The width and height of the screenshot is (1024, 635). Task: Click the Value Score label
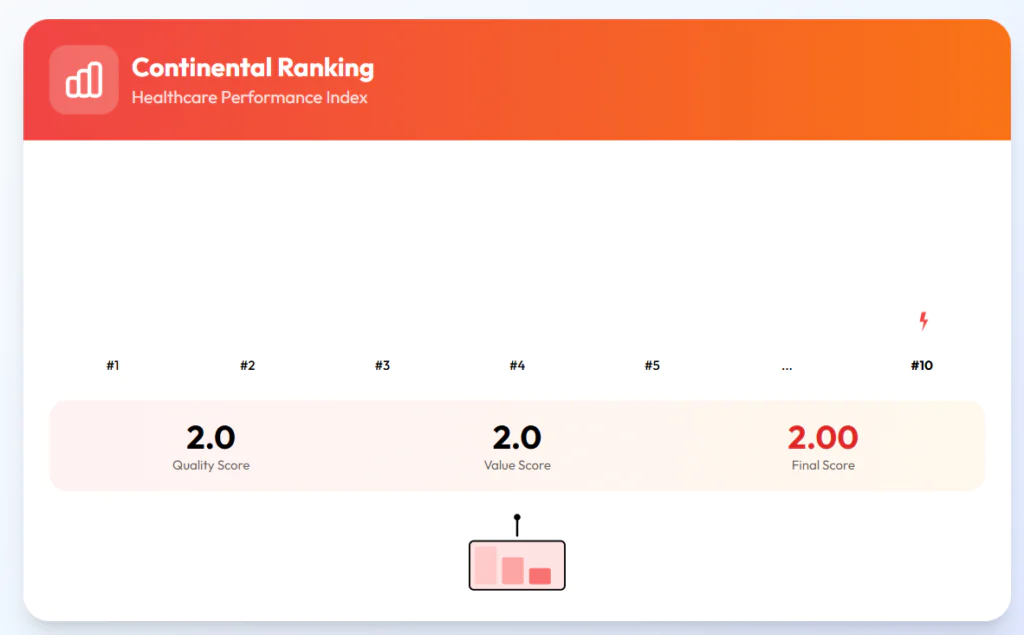click(x=517, y=465)
